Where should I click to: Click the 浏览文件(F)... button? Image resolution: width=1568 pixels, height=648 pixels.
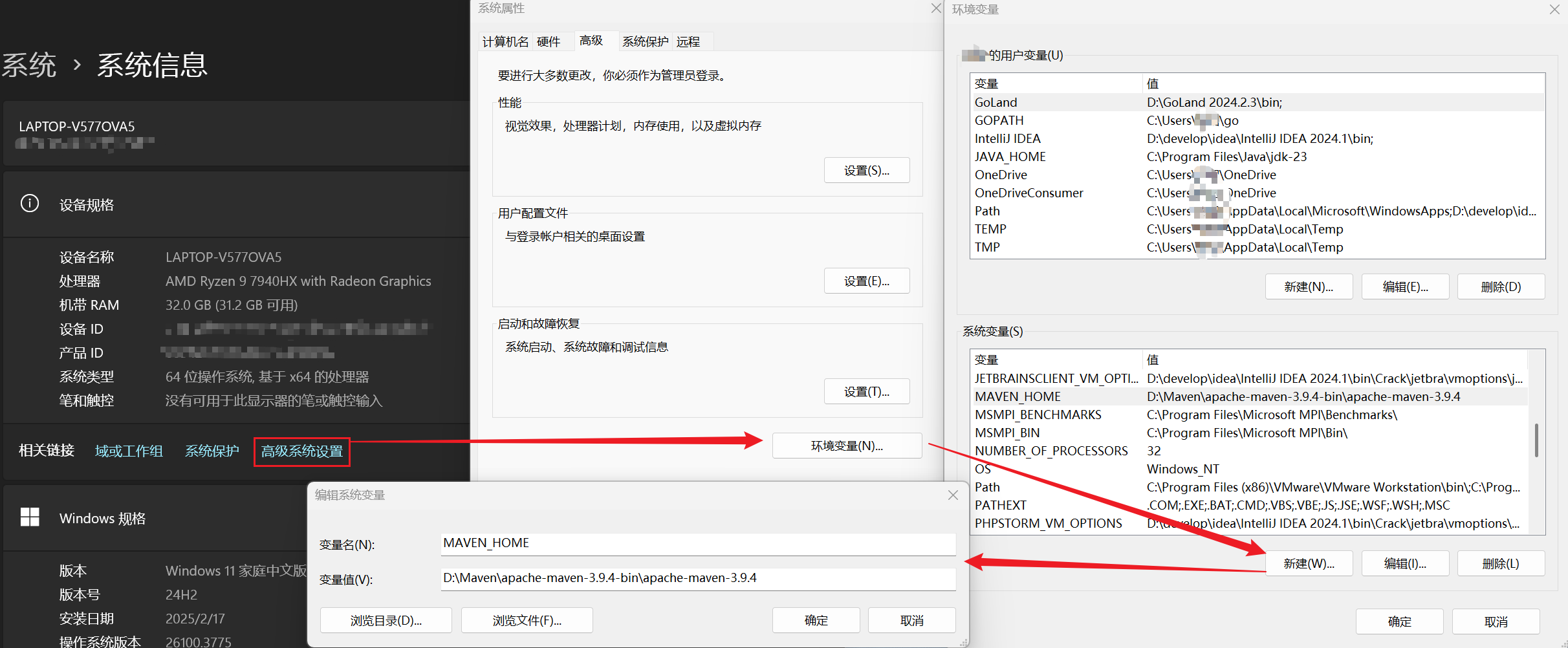pyautogui.click(x=527, y=620)
